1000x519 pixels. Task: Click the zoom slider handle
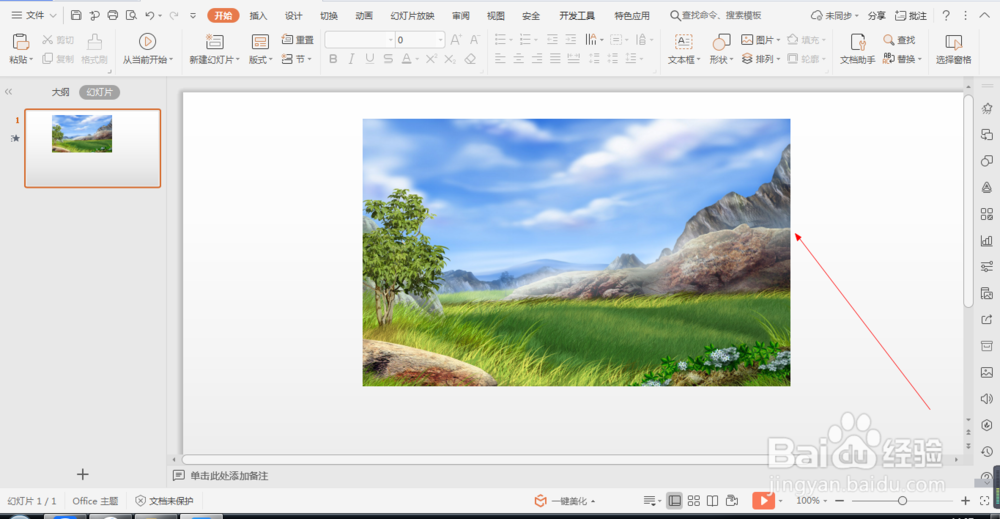coord(902,501)
